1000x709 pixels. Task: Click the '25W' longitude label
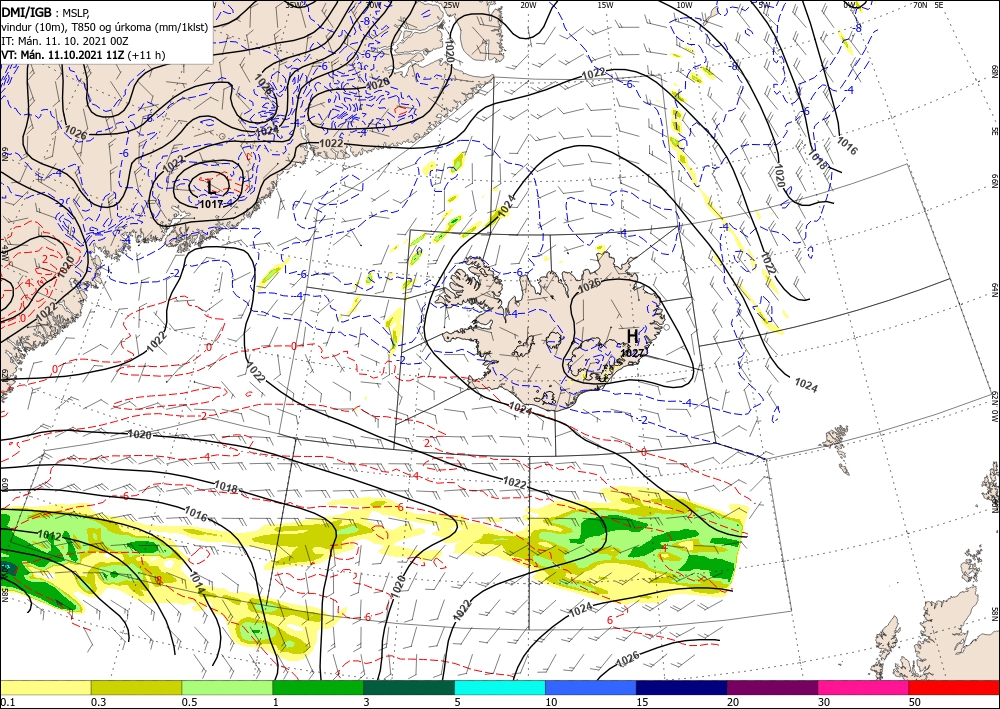click(451, 5)
